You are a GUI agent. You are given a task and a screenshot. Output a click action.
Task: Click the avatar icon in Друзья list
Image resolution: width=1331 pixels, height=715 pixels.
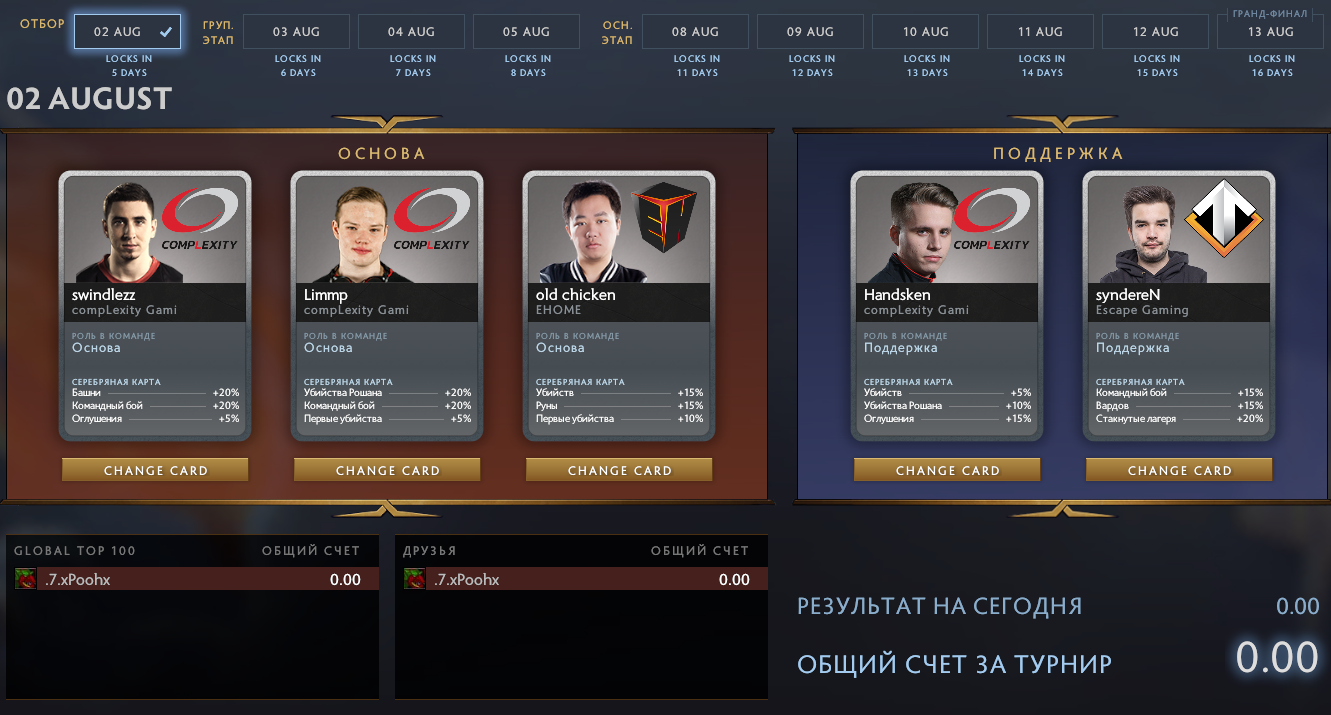[414, 579]
